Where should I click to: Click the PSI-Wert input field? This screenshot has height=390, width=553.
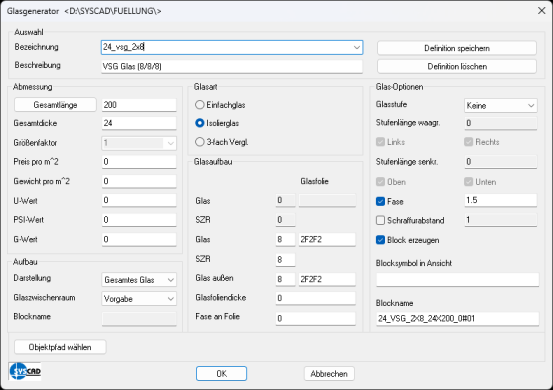(x=139, y=220)
